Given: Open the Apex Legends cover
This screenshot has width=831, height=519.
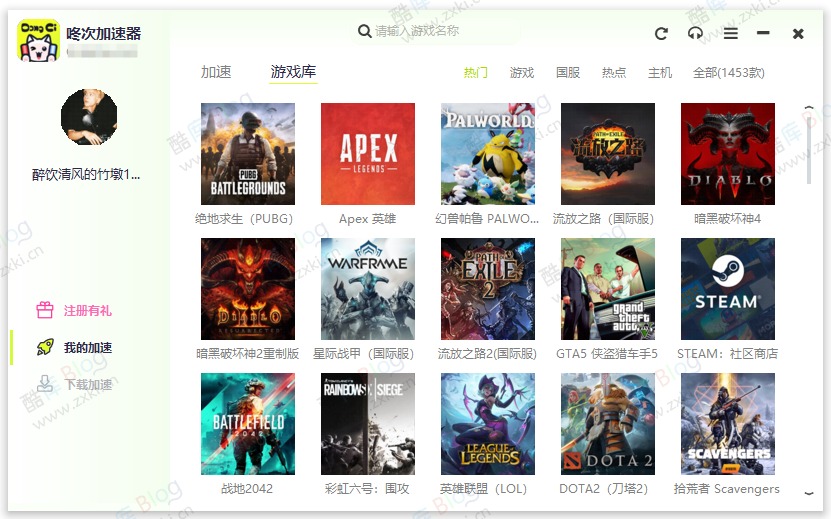Looking at the screenshot, I should click(368, 154).
